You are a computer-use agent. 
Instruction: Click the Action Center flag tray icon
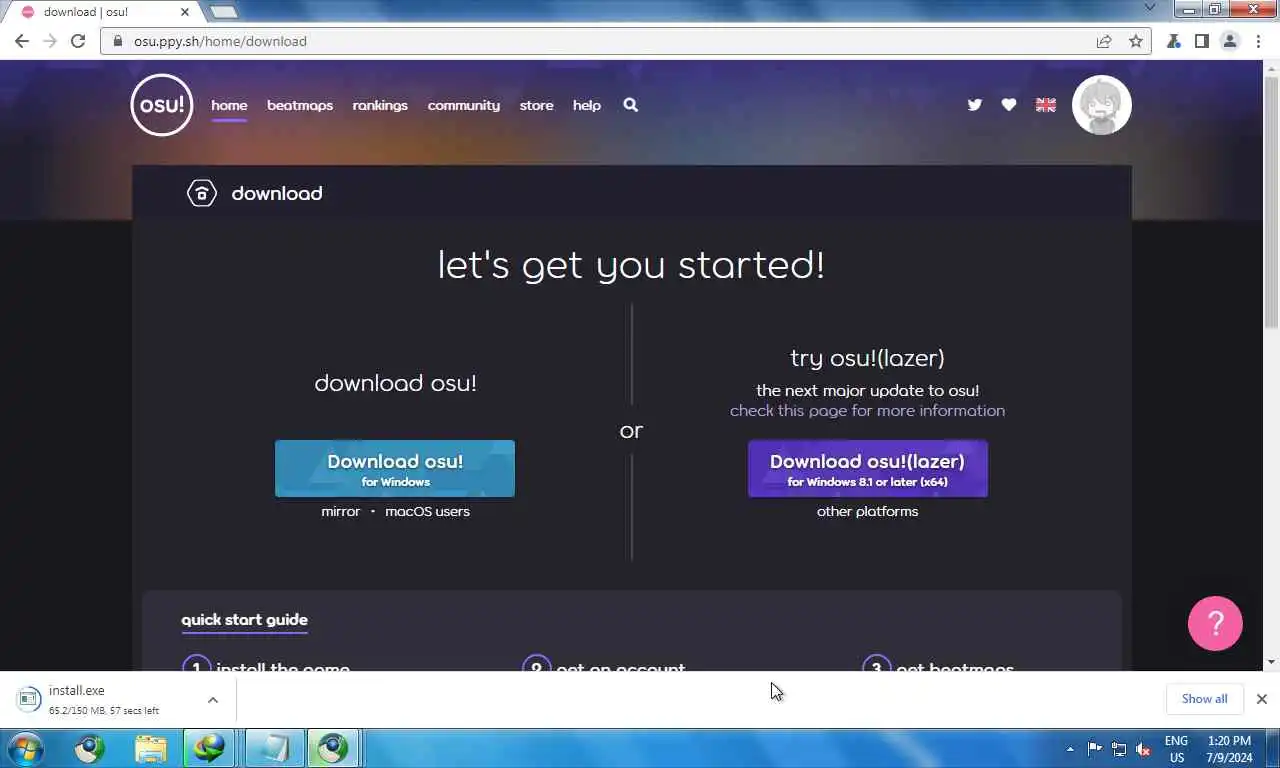click(1094, 749)
